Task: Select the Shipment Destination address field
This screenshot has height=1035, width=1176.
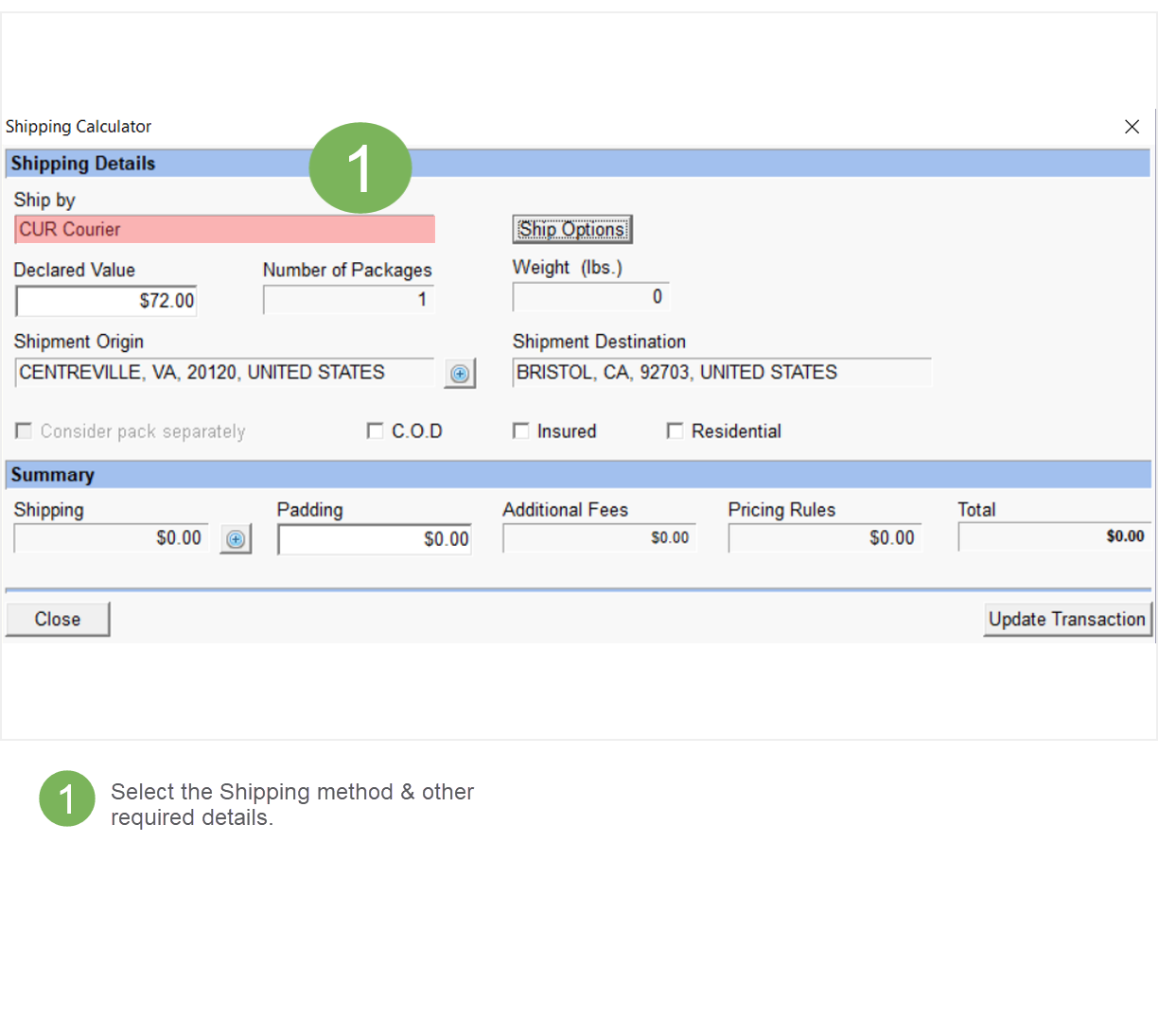Action: click(x=721, y=373)
